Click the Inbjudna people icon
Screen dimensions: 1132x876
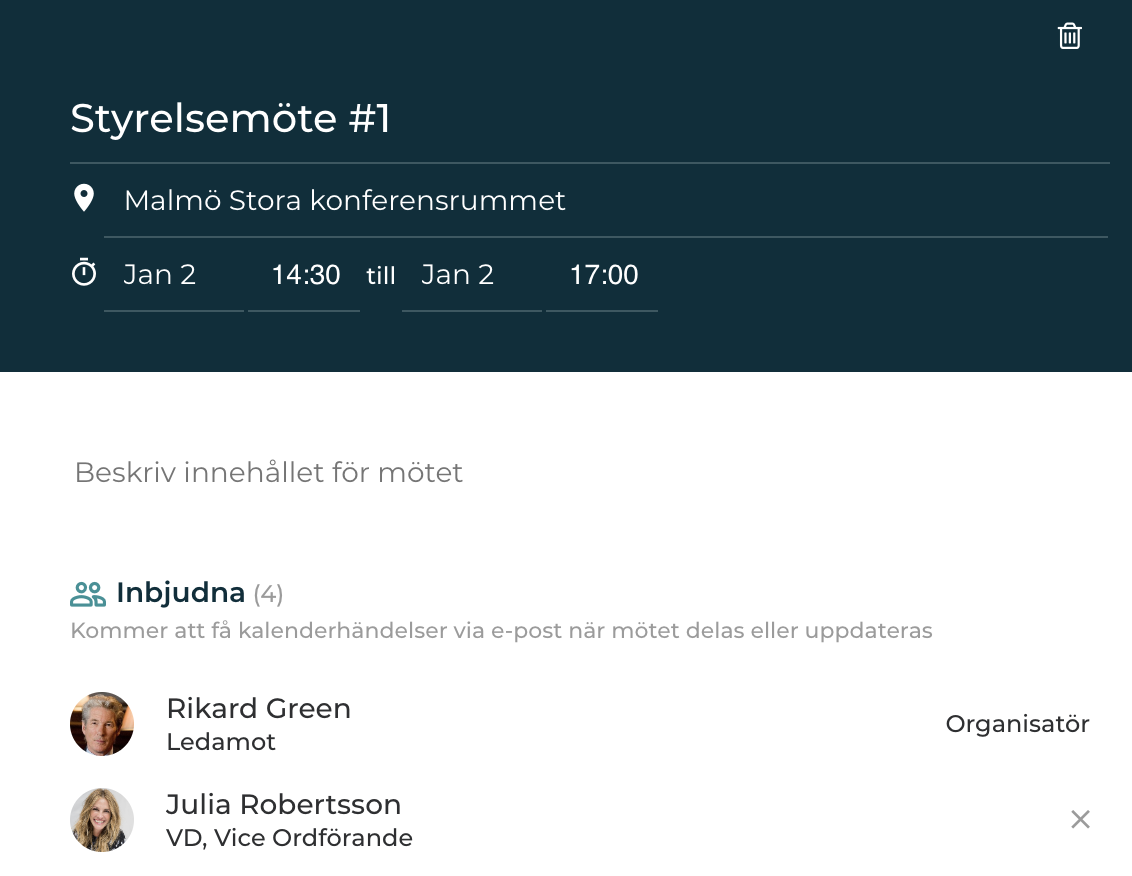(88, 594)
